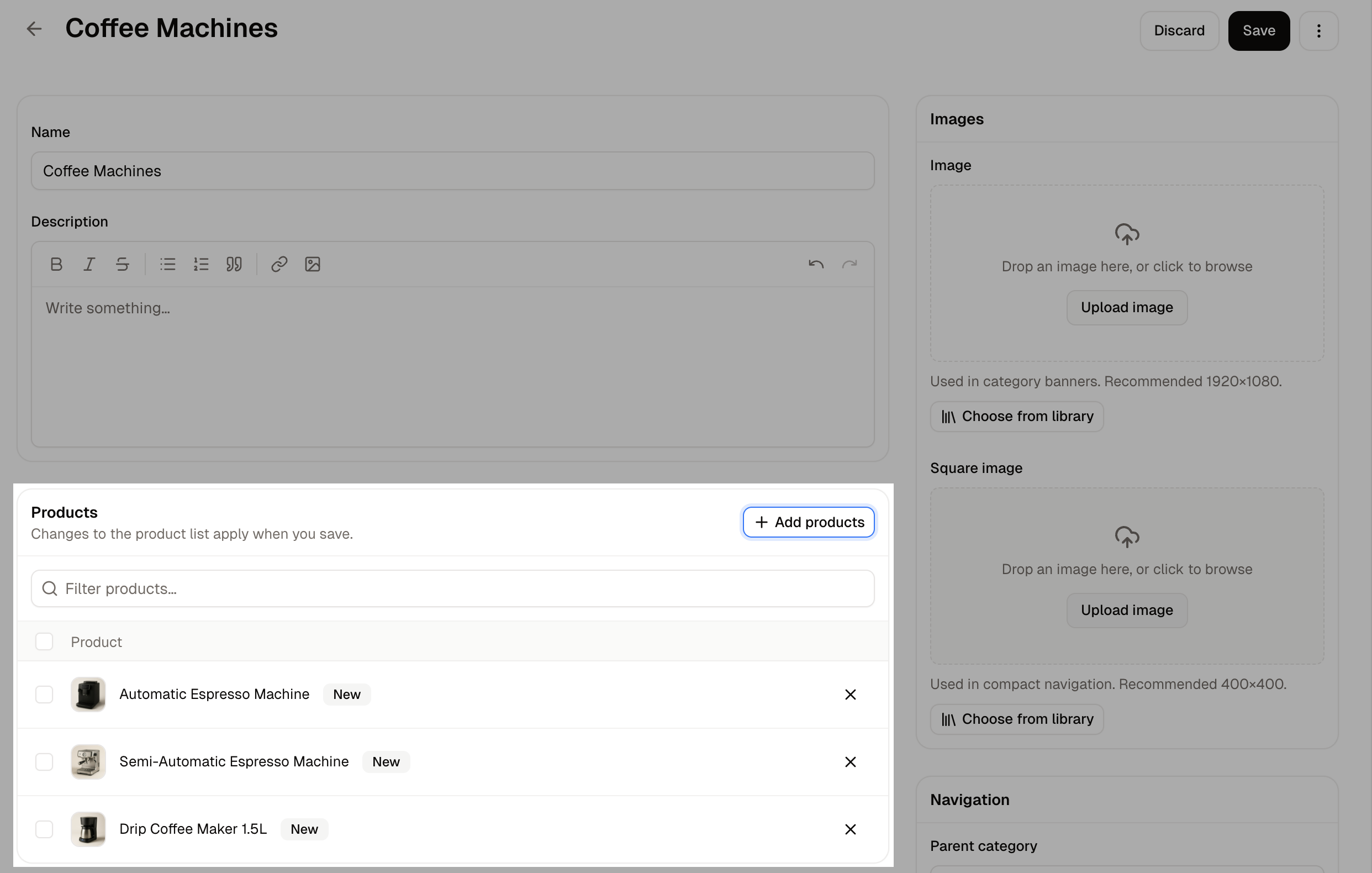Remove Automatic Espresso Machine from products
Image resolution: width=1372 pixels, height=873 pixels.
pyautogui.click(x=850, y=694)
